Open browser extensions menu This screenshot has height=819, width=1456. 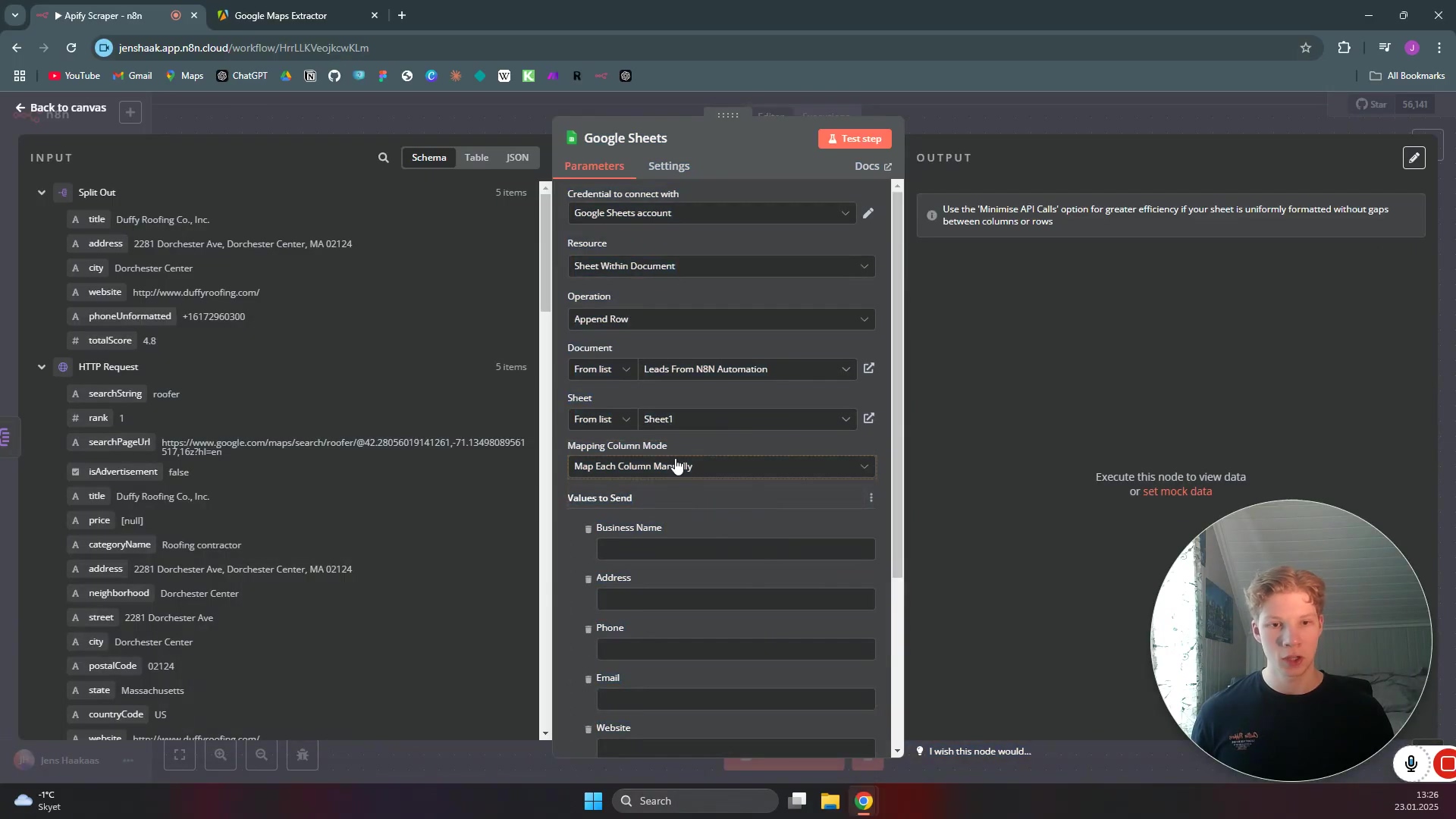[1344, 48]
